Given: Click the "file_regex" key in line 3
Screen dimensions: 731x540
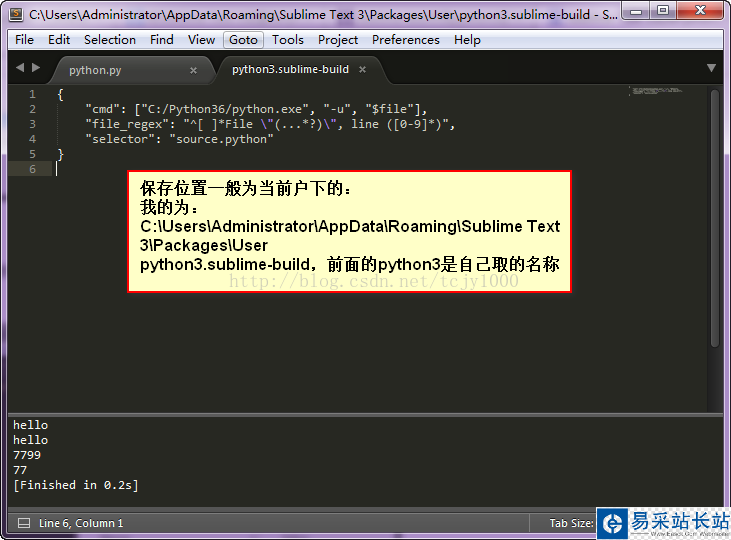Looking at the screenshot, I should coord(127,124).
